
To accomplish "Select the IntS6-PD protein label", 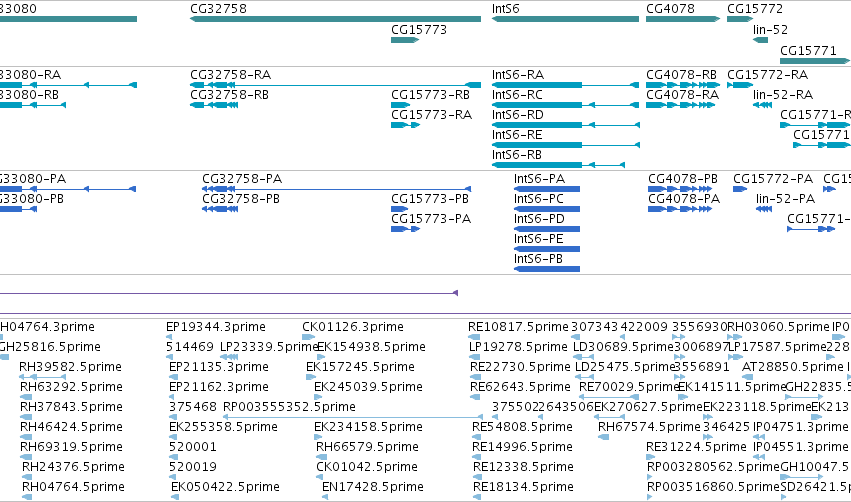I will 539,219.
